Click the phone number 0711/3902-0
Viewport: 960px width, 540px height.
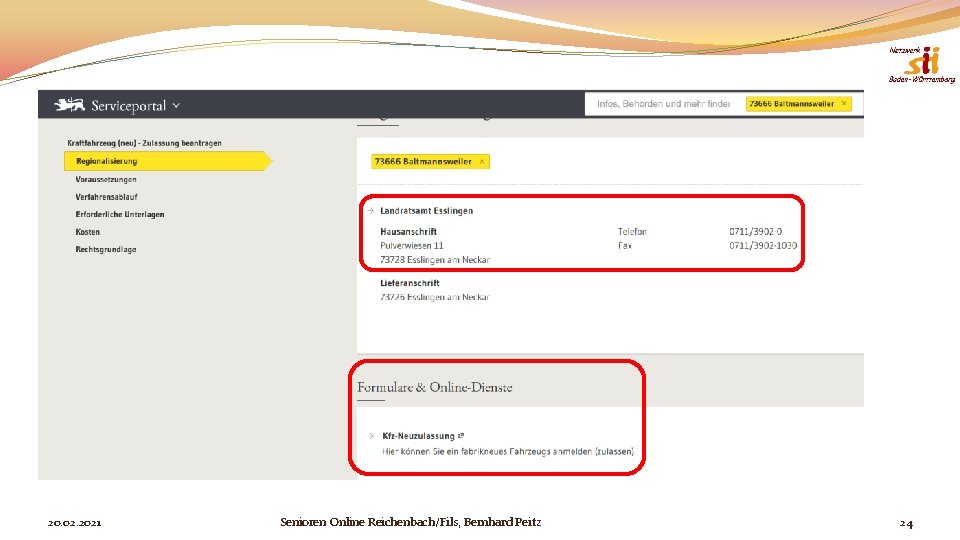pos(756,231)
